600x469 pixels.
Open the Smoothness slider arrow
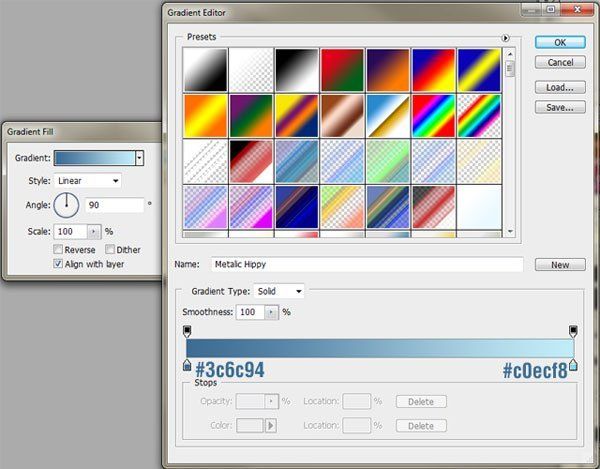[x=271, y=312]
